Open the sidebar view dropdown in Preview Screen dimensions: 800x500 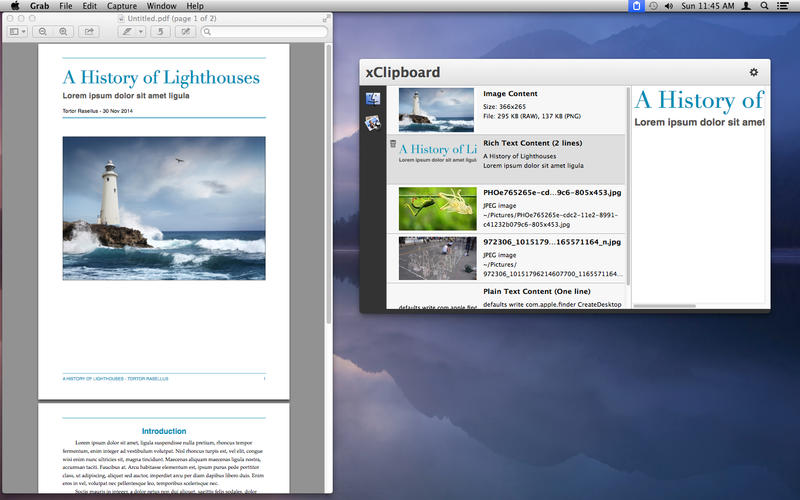point(18,32)
